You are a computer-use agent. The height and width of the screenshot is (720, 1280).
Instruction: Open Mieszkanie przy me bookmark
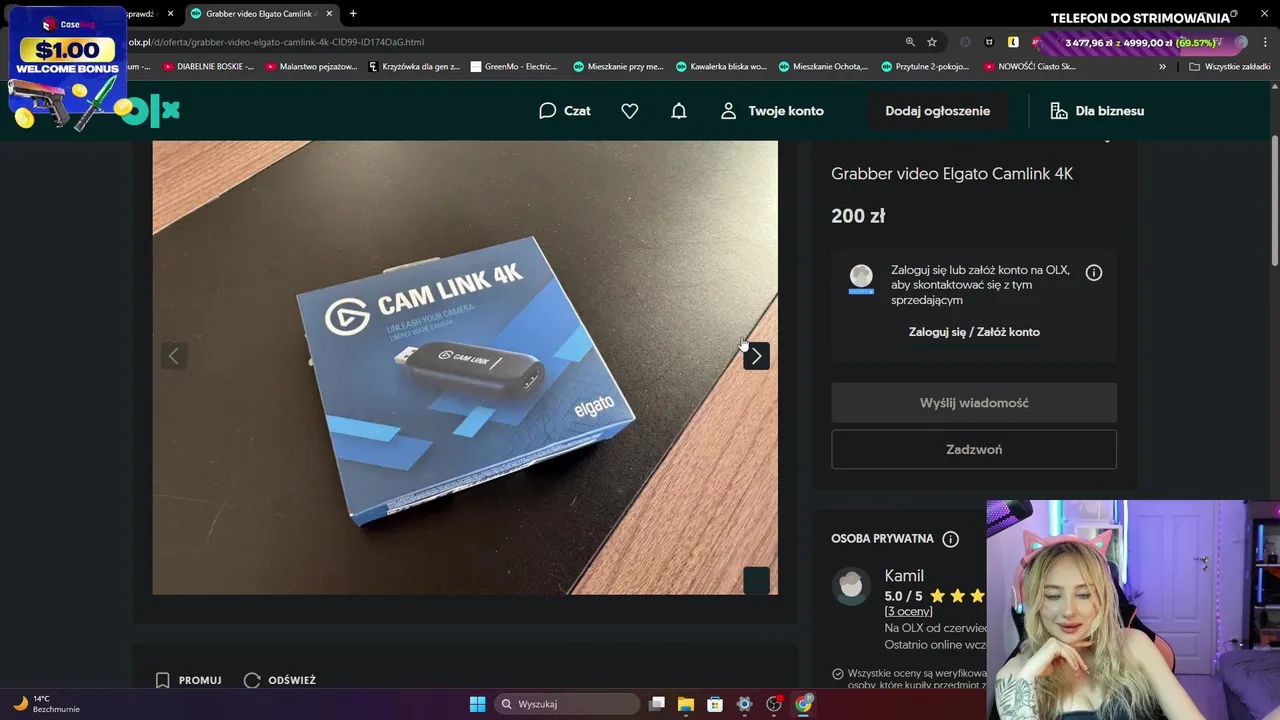618,67
